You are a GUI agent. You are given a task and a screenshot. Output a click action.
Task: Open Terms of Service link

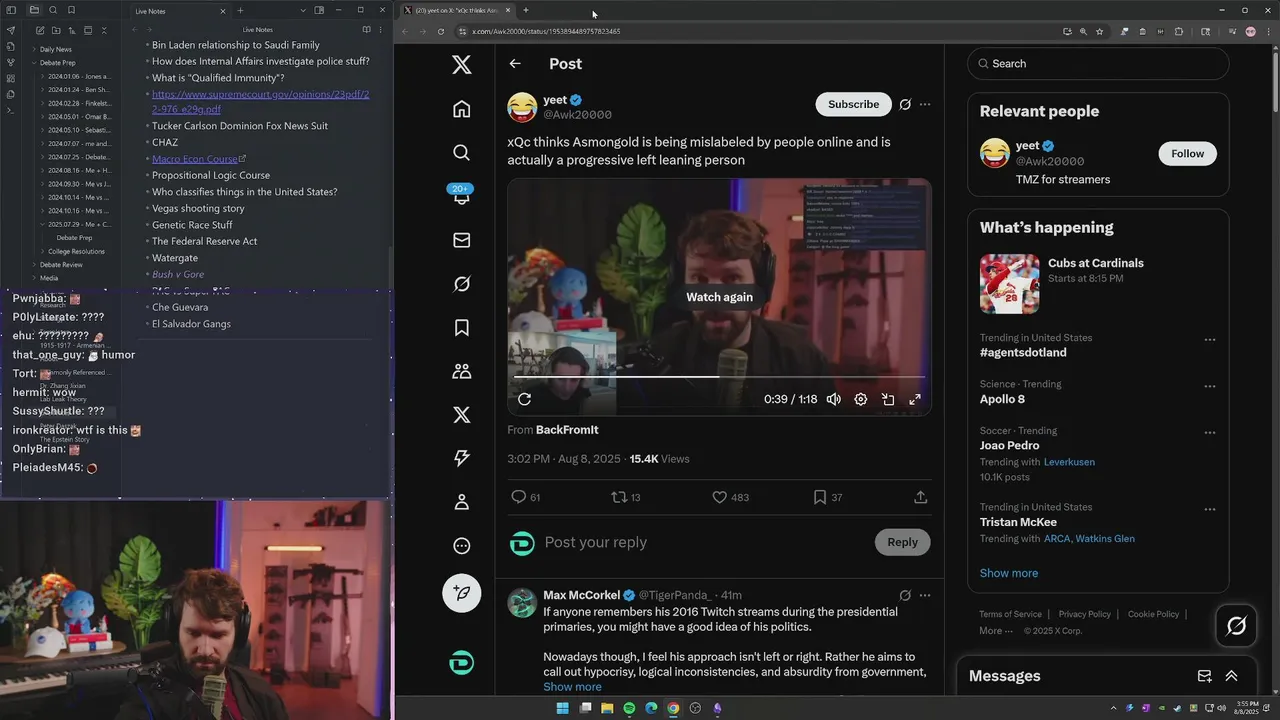tap(1010, 614)
